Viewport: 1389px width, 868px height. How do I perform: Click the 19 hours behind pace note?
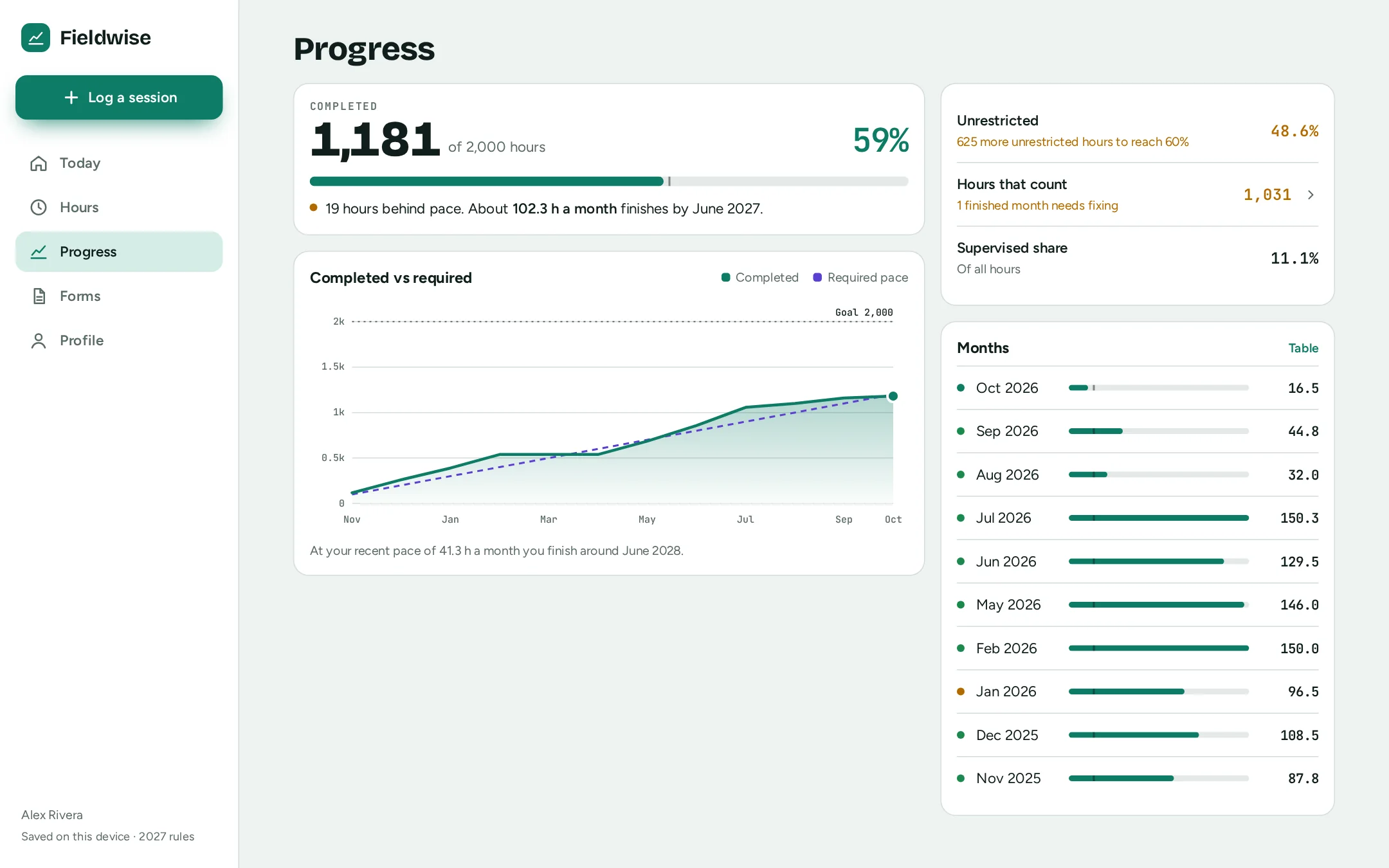click(544, 209)
